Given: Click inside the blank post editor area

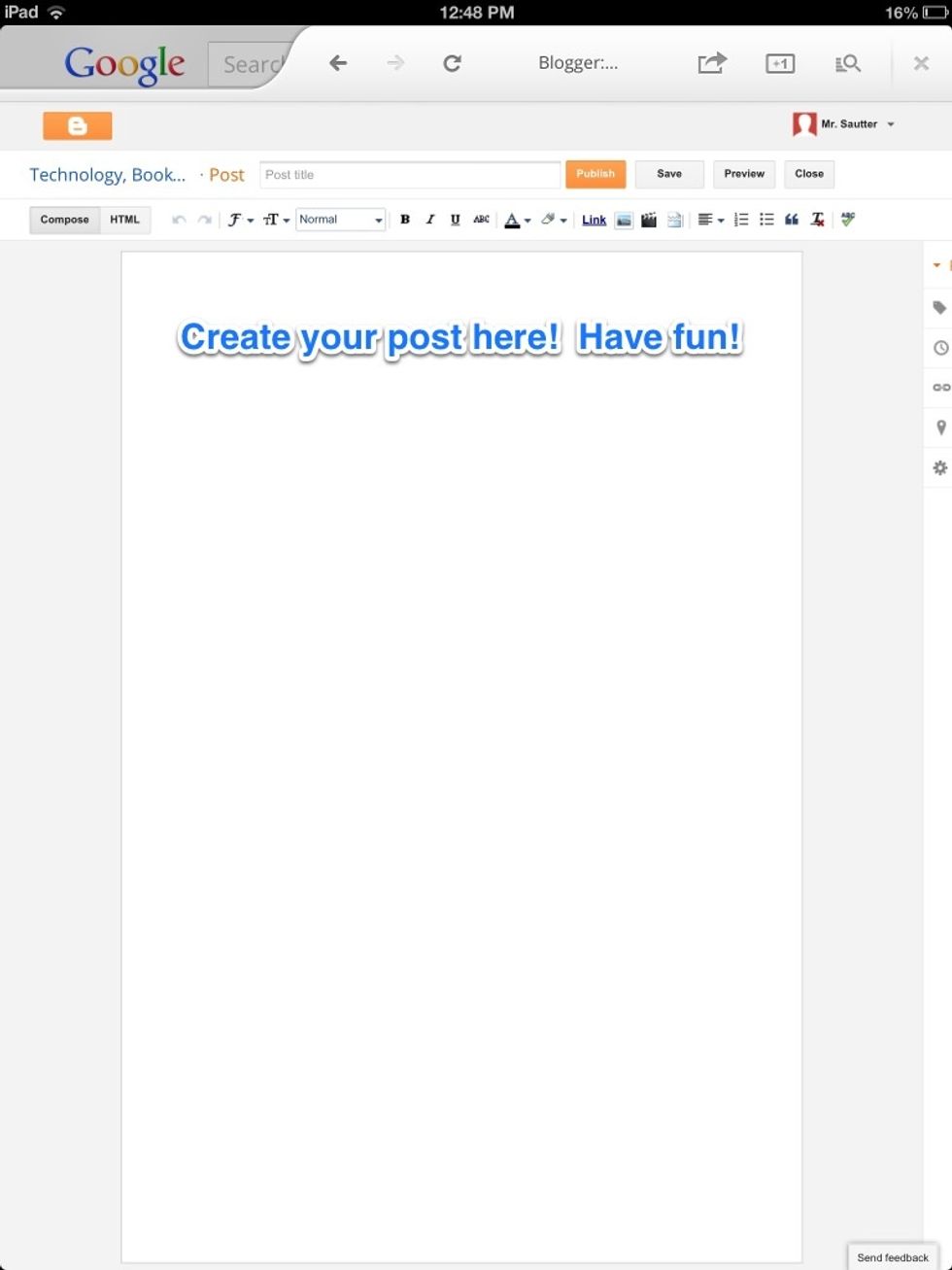Looking at the screenshot, I should pos(461,758).
